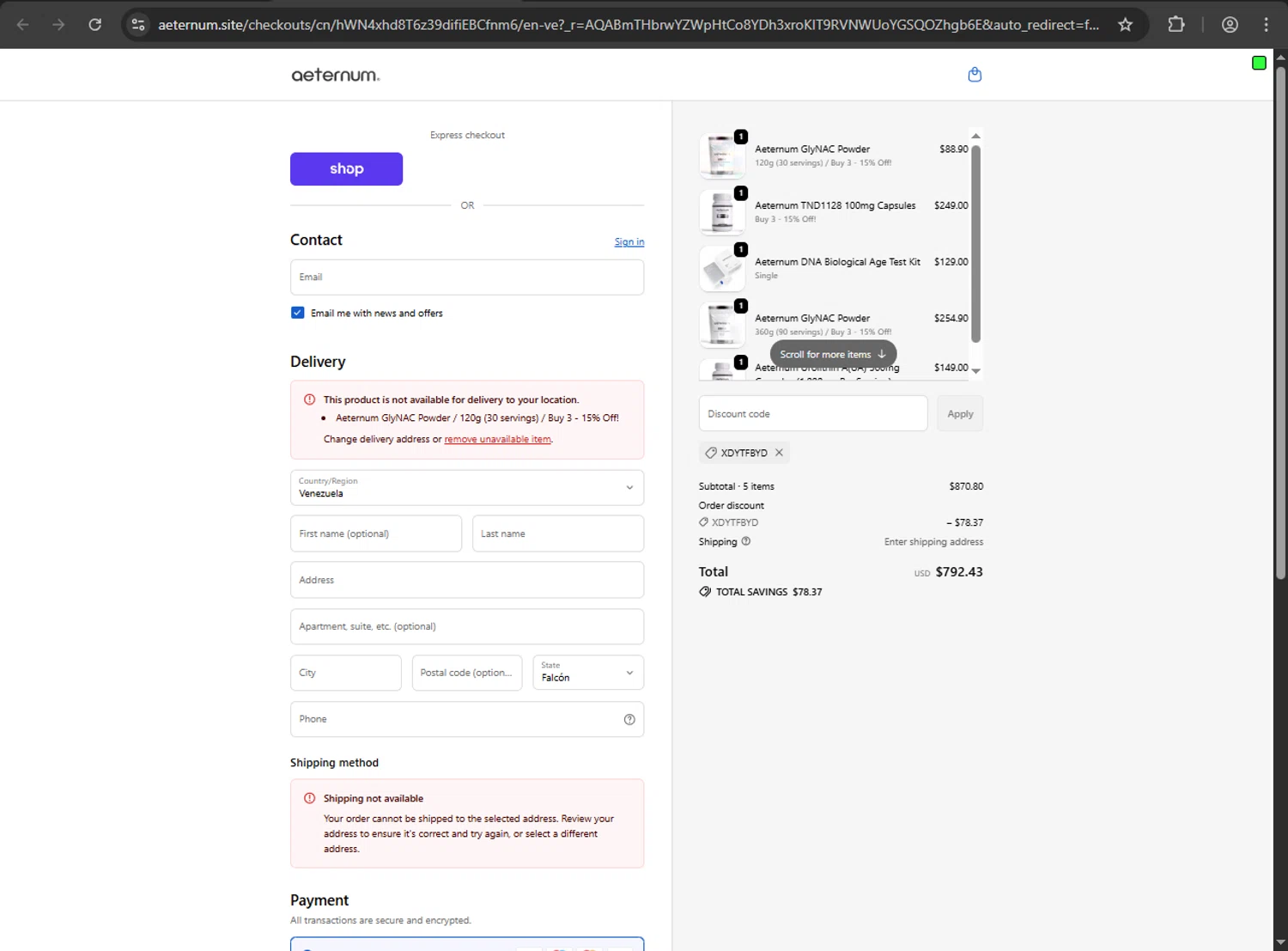
Task: Open the browser profile icon
Action: pyautogui.click(x=1230, y=25)
